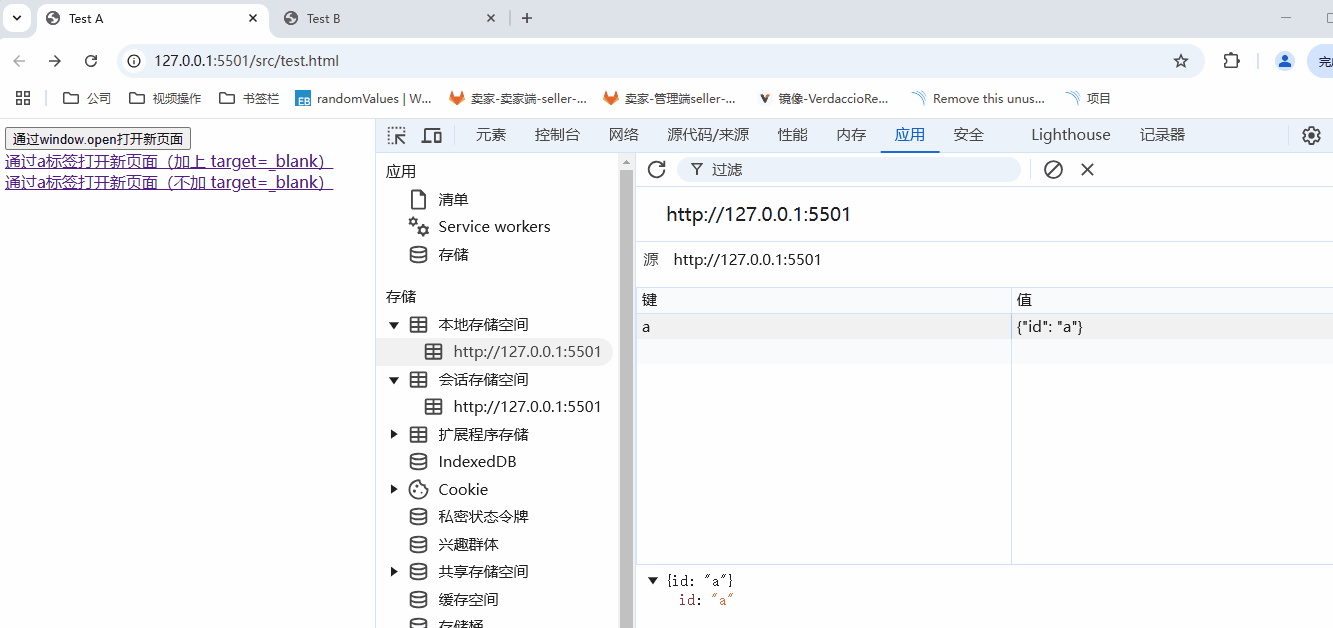Image resolution: width=1333 pixels, height=628 pixels.
Task: Open the extensions puzzle icon
Action: pos(1231,61)
